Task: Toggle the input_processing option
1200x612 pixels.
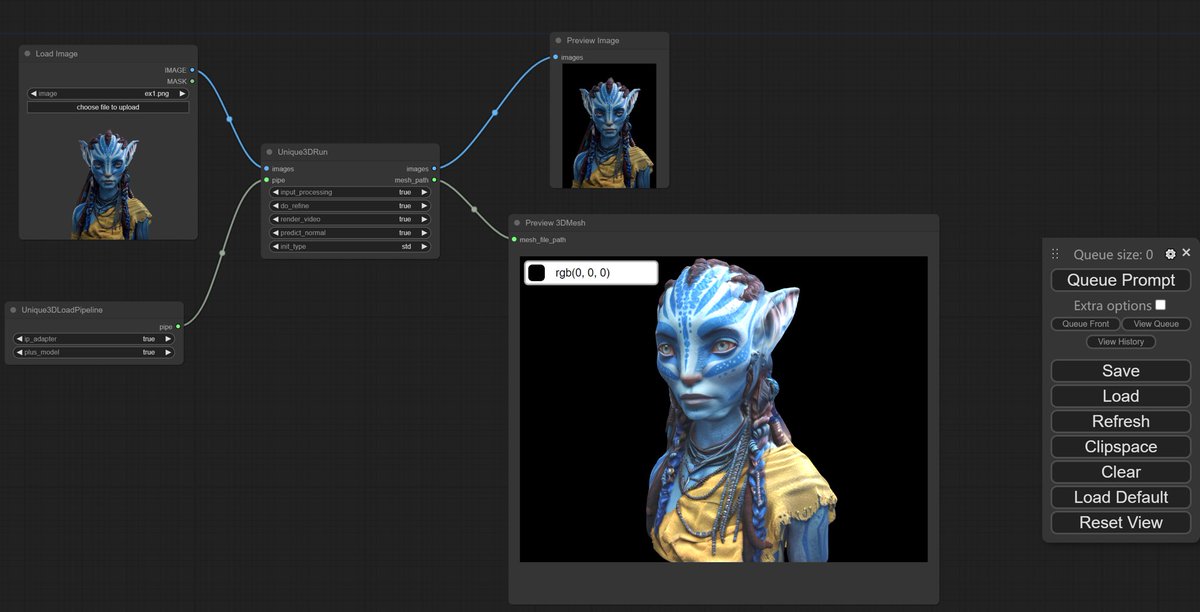Action: pos(350,192)
